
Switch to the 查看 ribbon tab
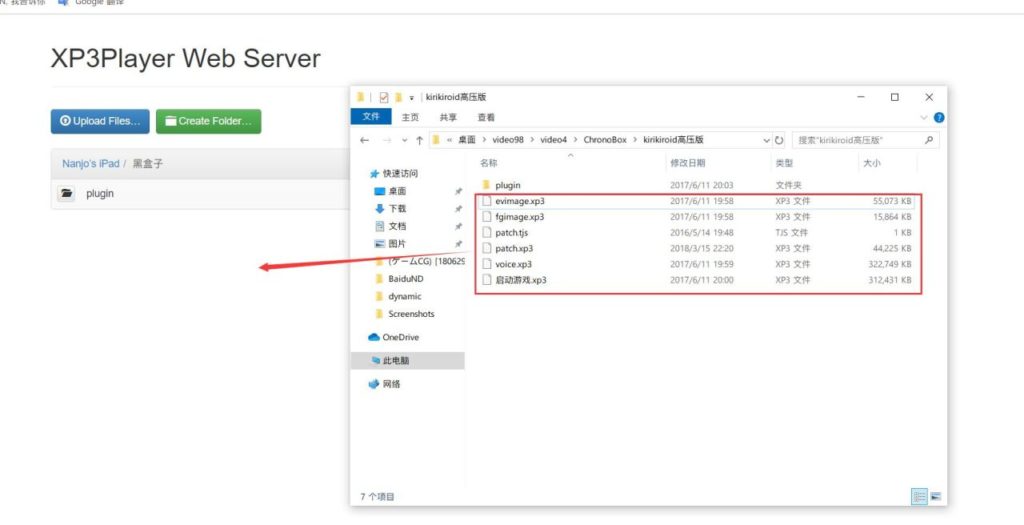click(486, 117)
